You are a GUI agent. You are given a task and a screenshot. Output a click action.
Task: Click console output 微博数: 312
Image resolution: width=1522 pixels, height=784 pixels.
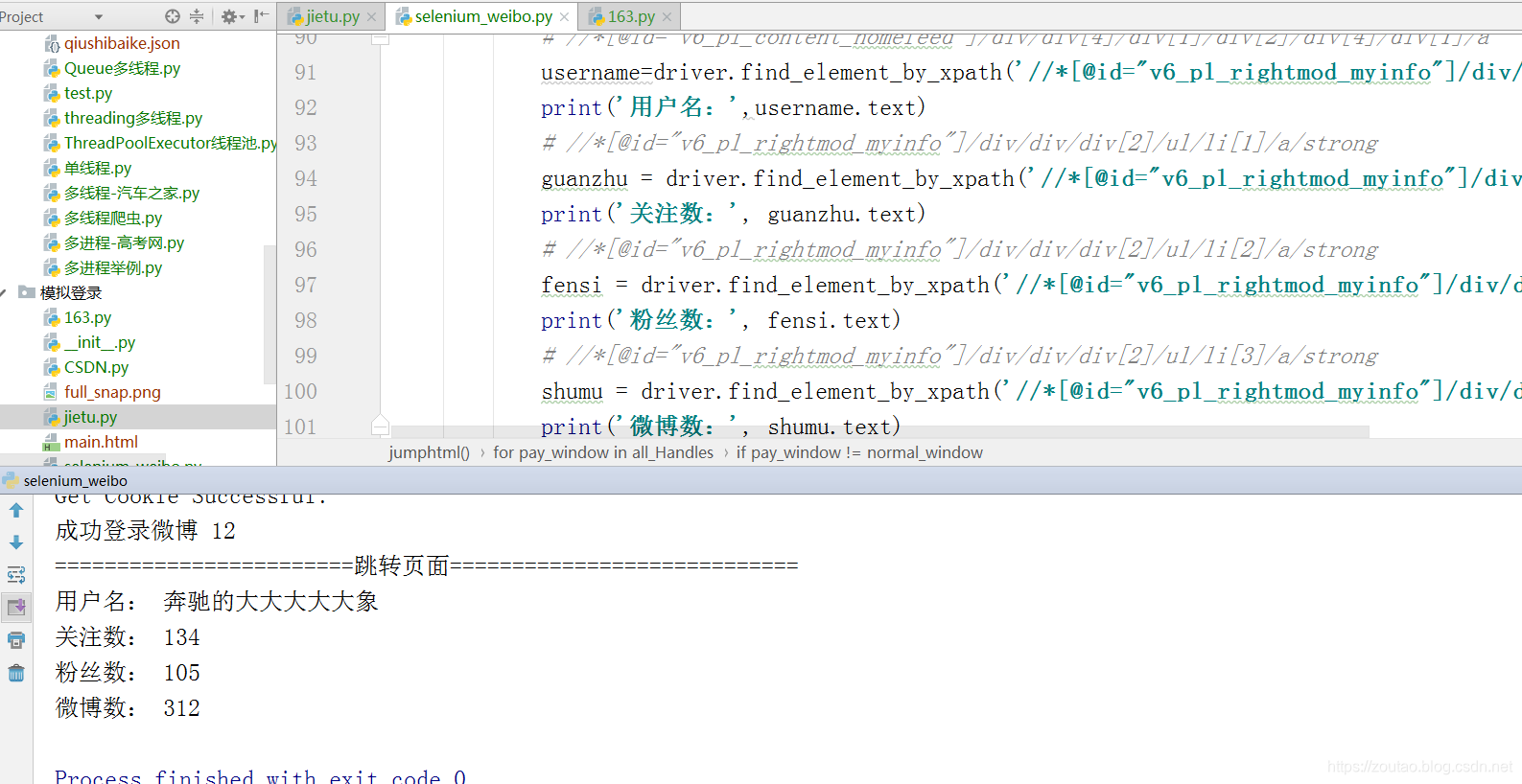coord(128,708)
